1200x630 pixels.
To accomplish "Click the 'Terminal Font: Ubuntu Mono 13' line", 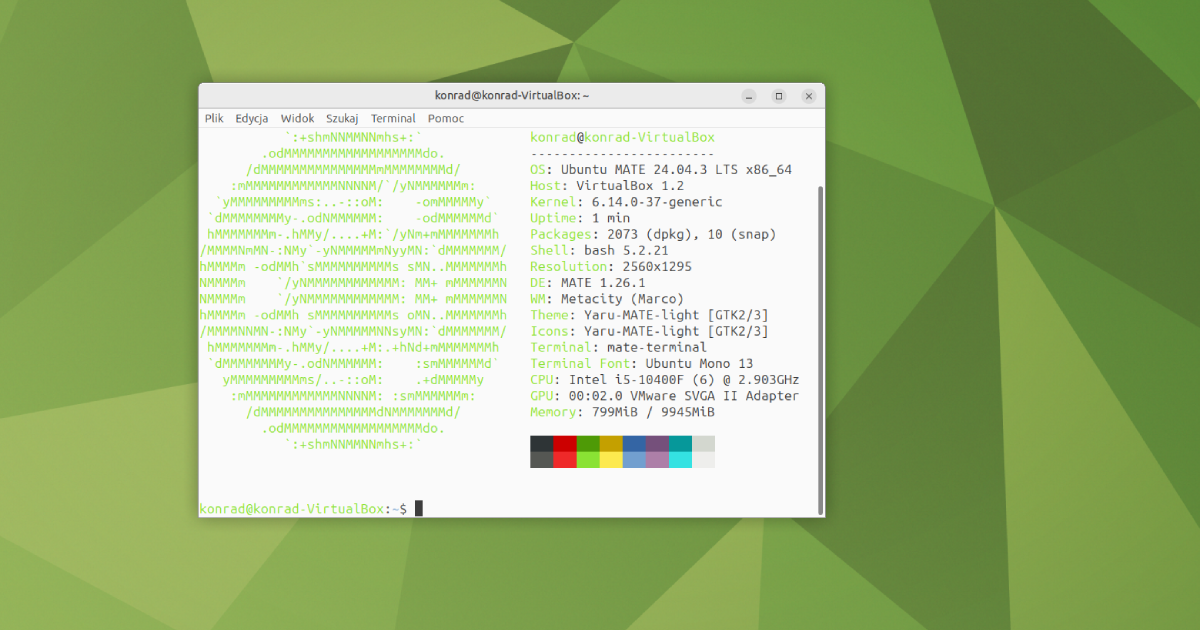I will point(642,363).
